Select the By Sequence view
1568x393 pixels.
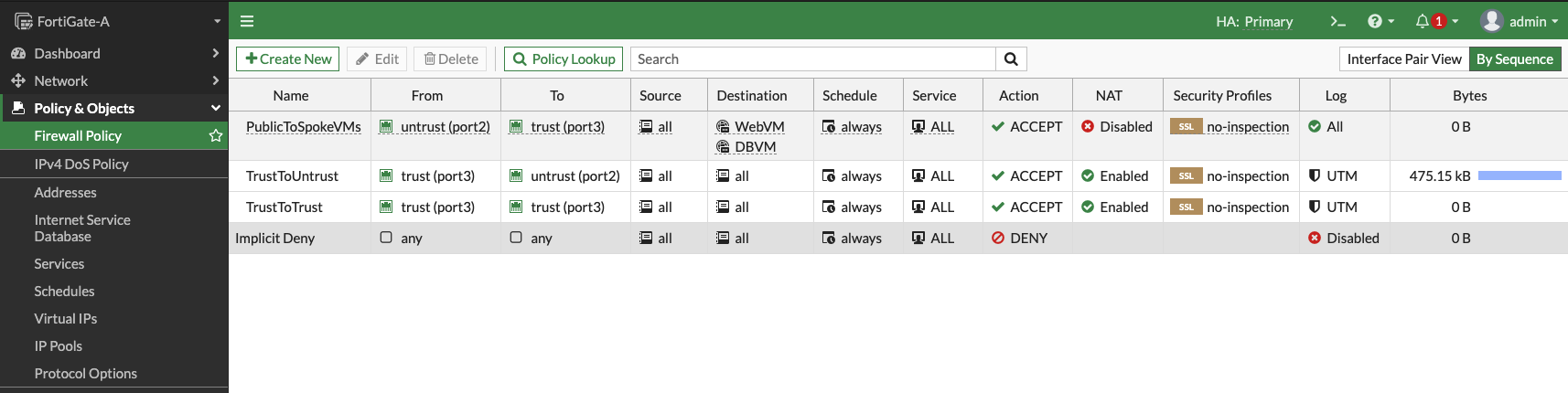pos(1514,59)
